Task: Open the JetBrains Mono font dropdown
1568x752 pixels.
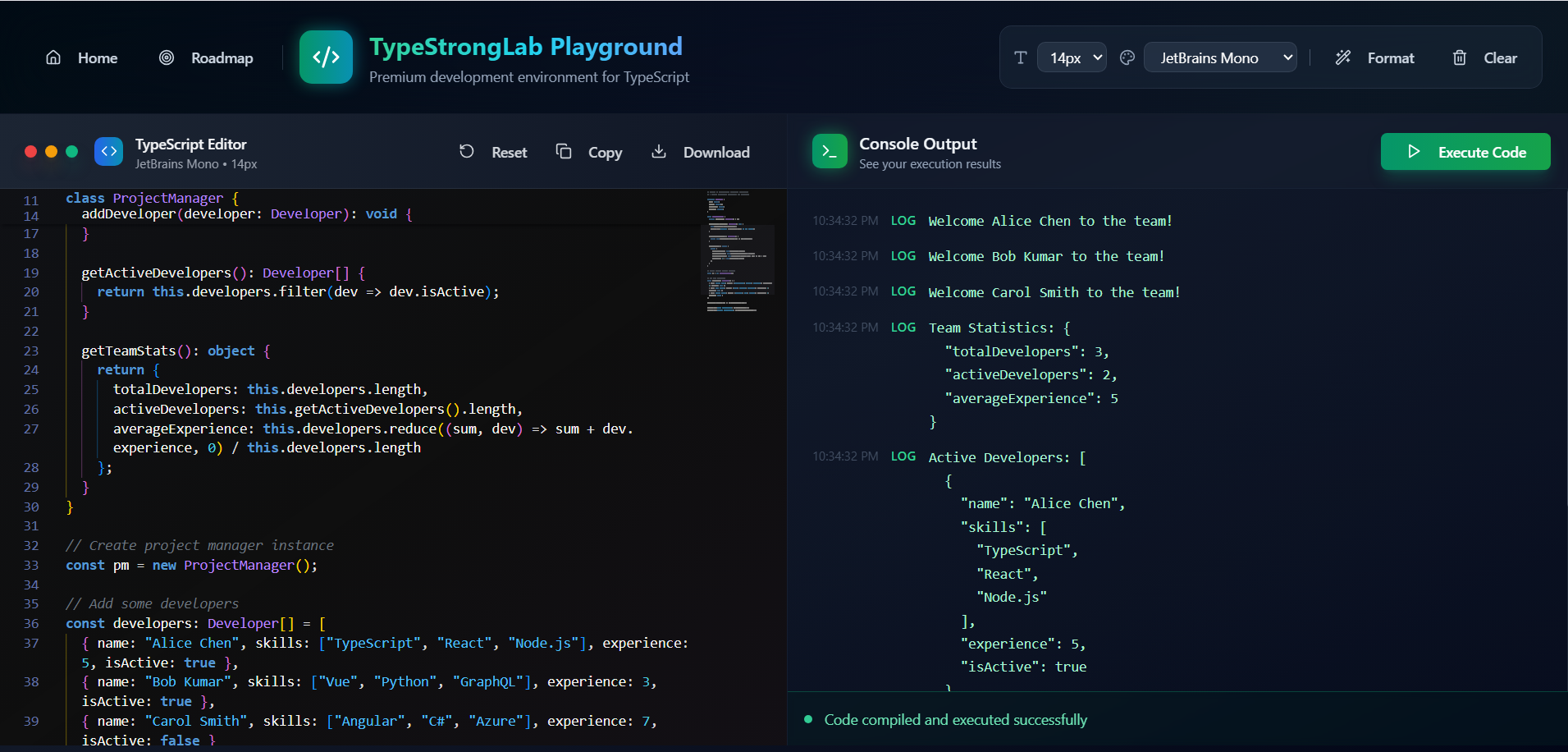Action: point(1220,57)
